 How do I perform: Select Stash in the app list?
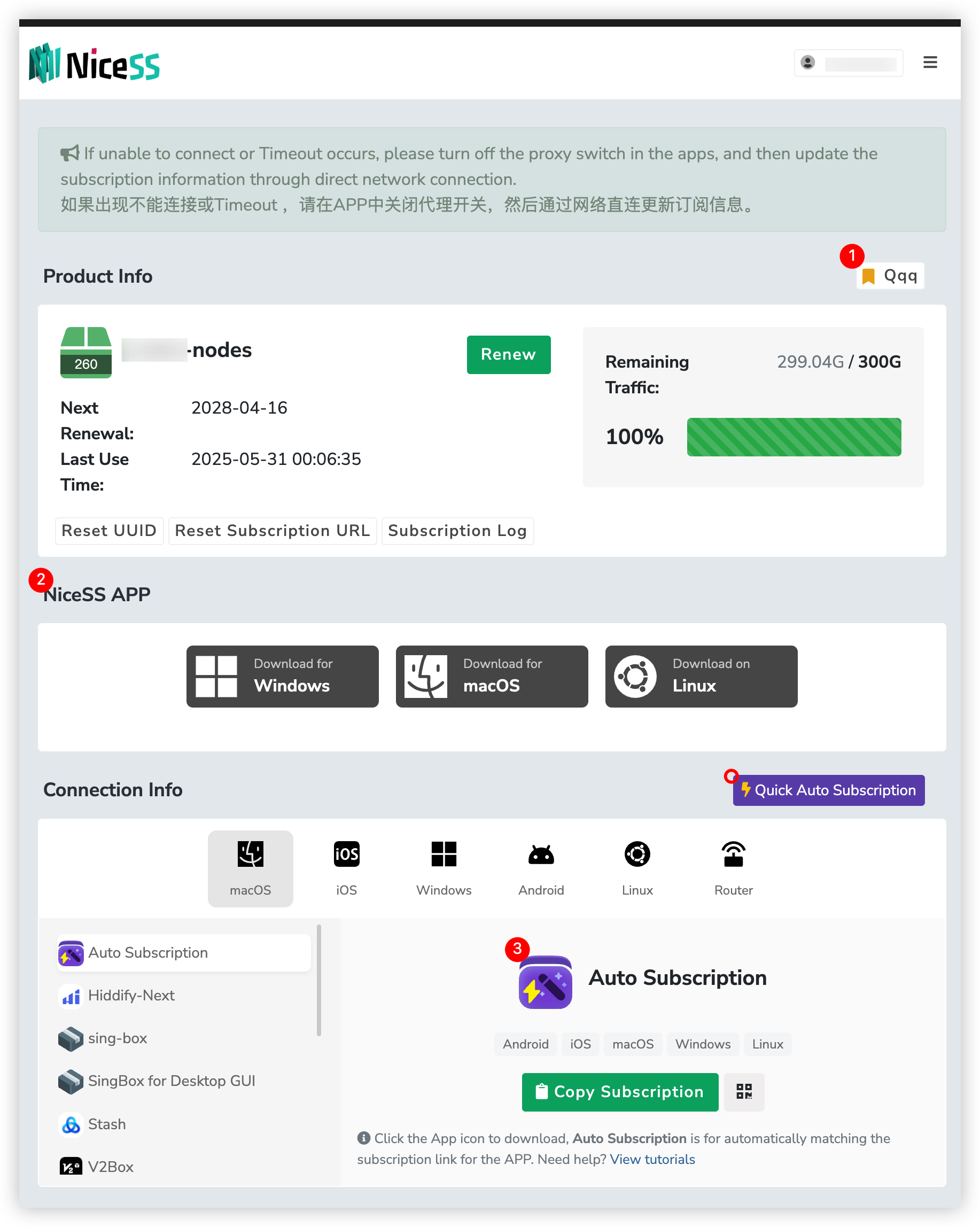tap(184, 1124)
